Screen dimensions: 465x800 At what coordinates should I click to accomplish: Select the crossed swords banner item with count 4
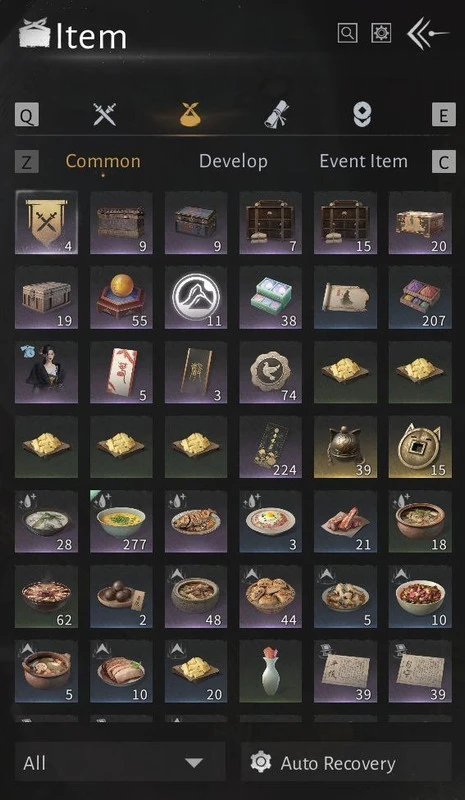pos(46,222)
